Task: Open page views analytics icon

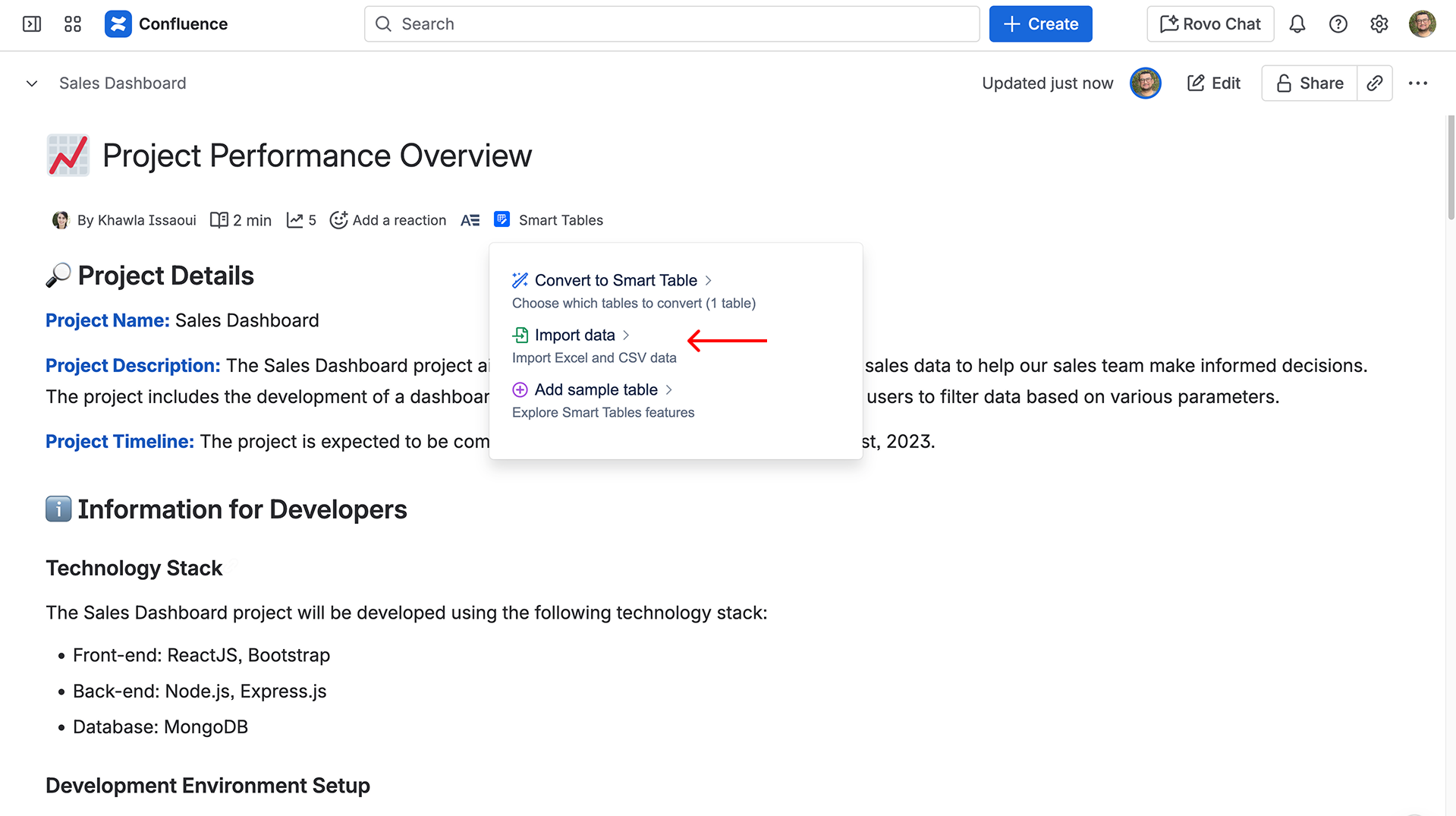Action: [x=294, y=220]
